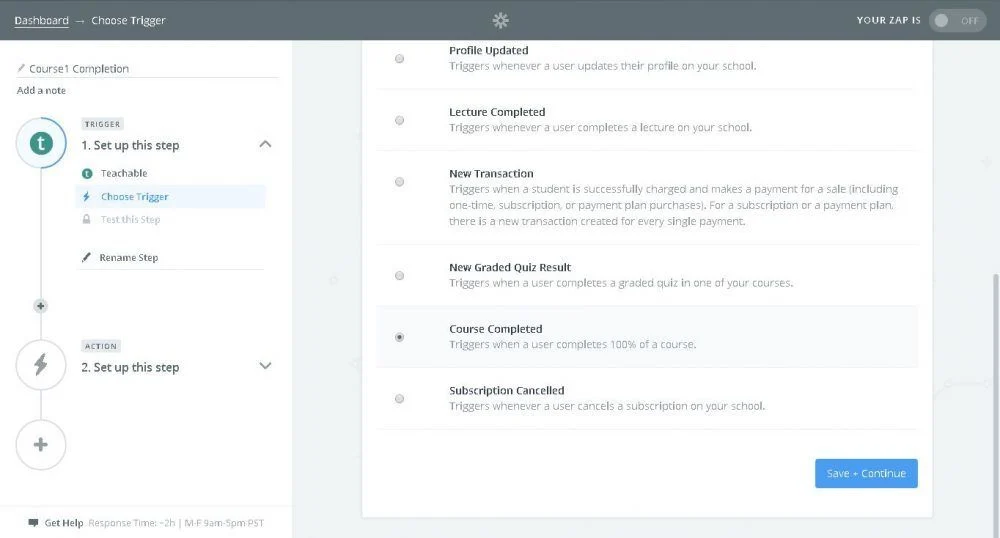Click the Zapier logo icon in header
The width and height of the screenshot is (1000, 538).
[501, 20]
